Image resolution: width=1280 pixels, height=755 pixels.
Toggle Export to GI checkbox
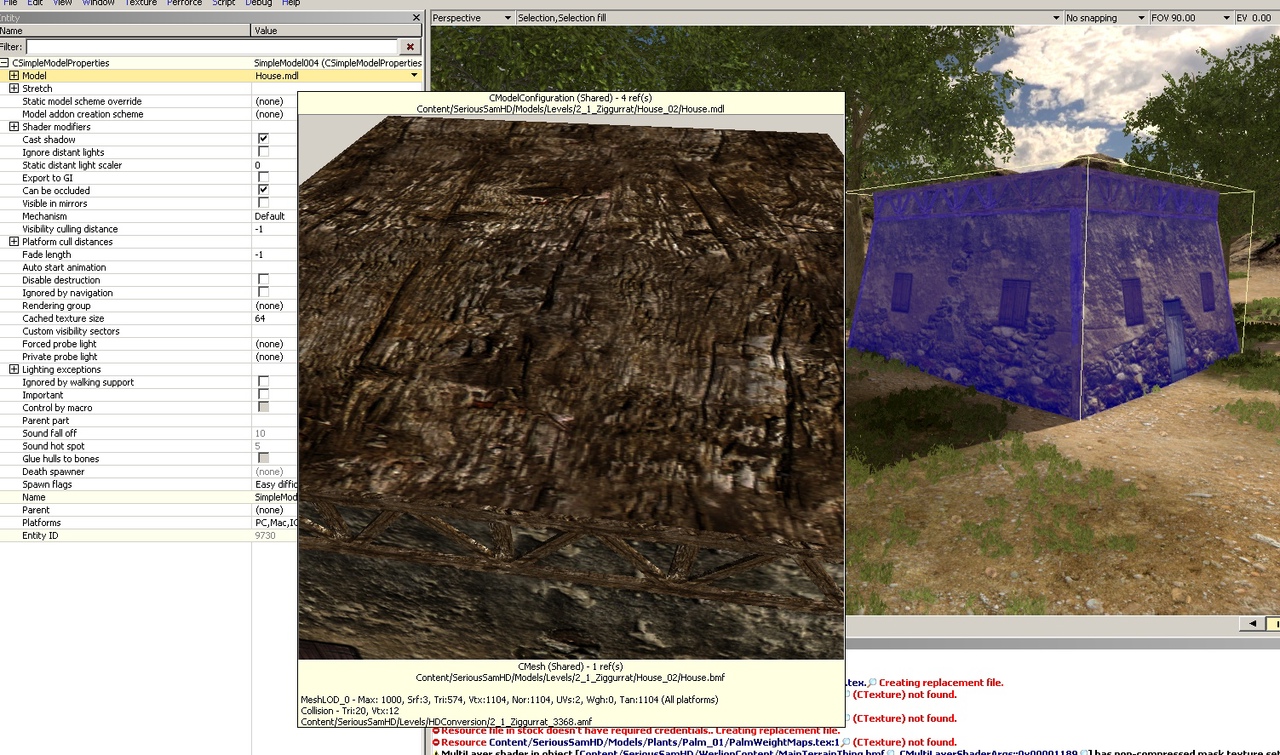point(263,178)
